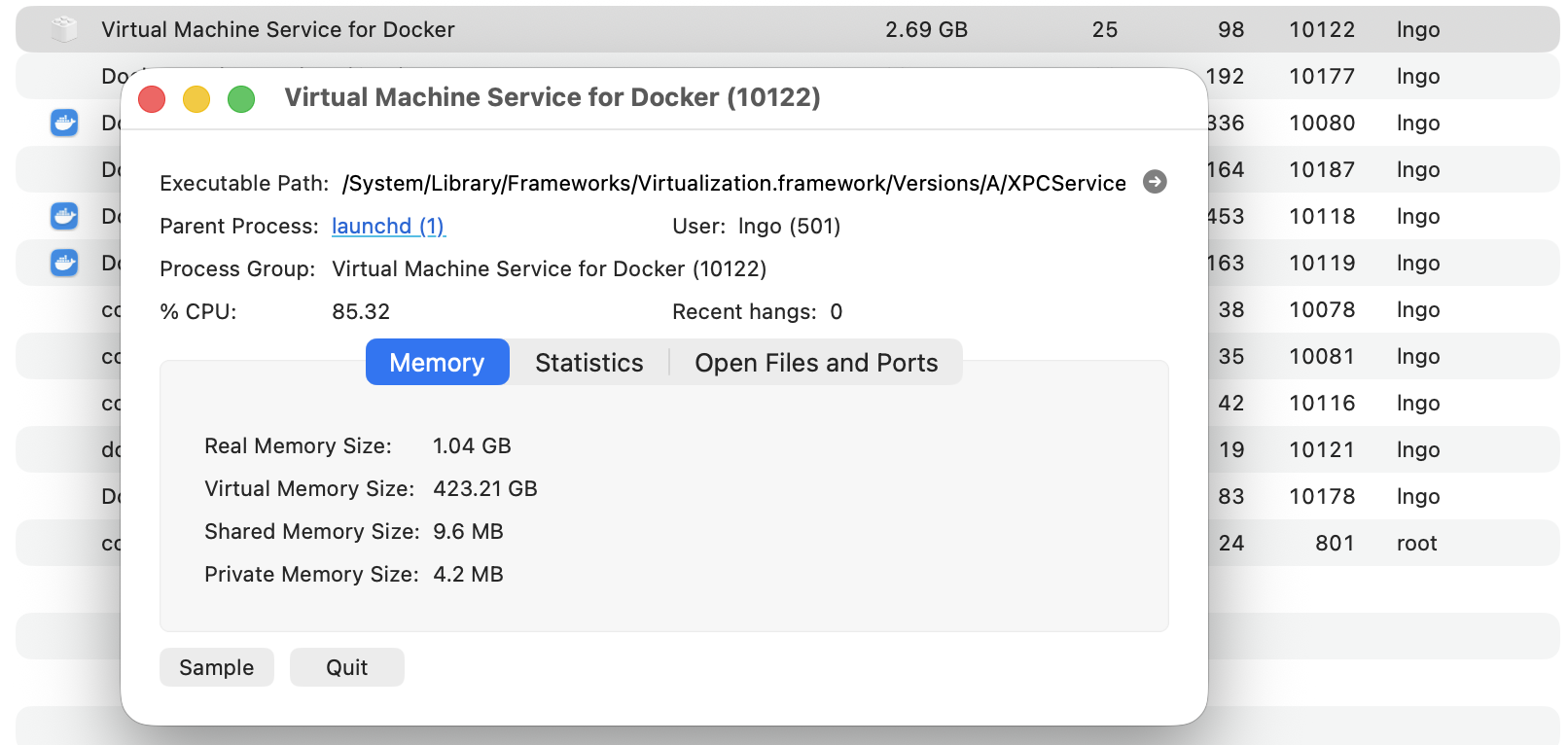
Task: Click the reveal arrow beside Executable Path
Action: click(x=1155, y=182)
